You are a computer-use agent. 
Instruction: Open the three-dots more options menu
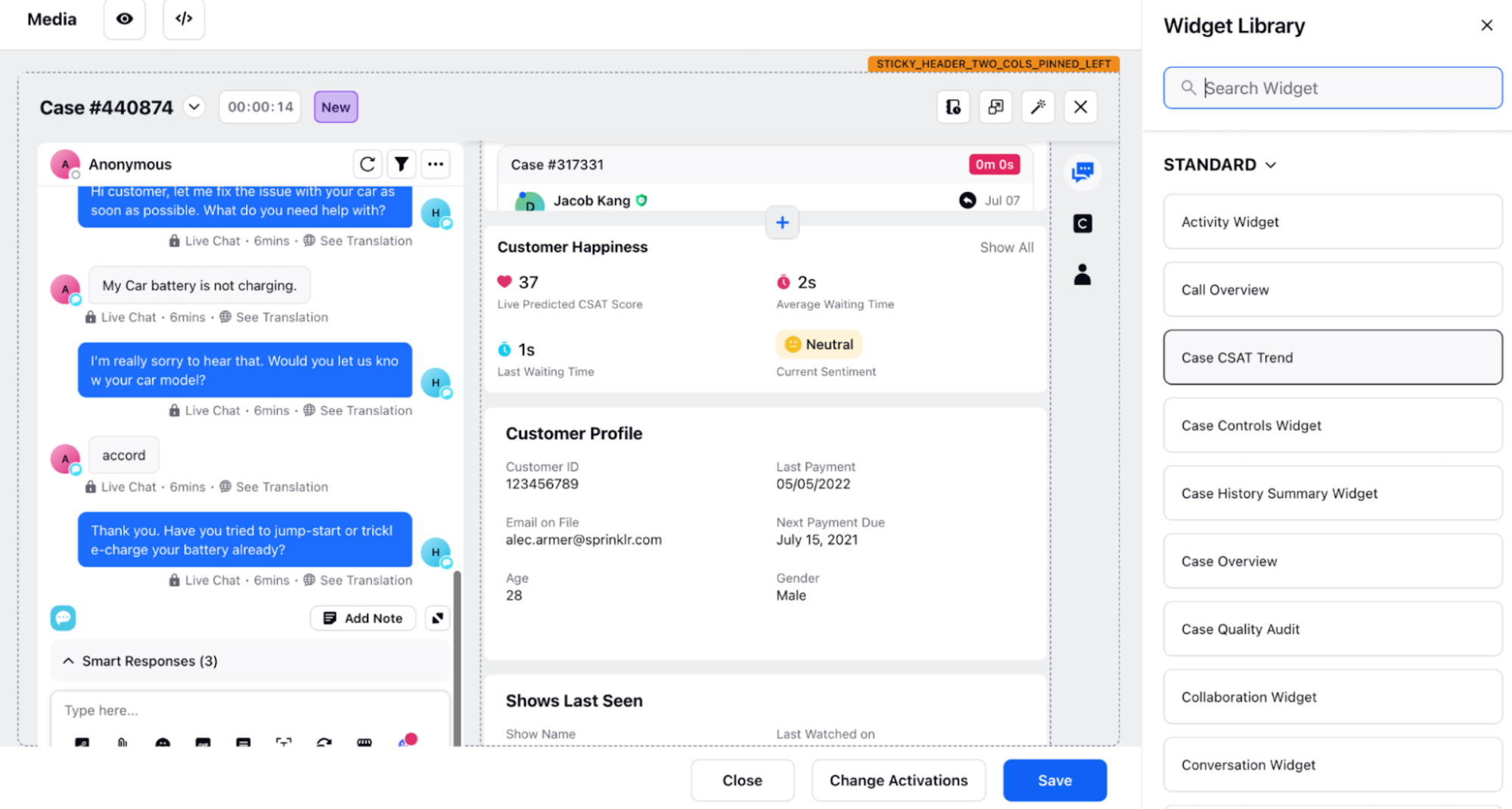click(436, 164)
